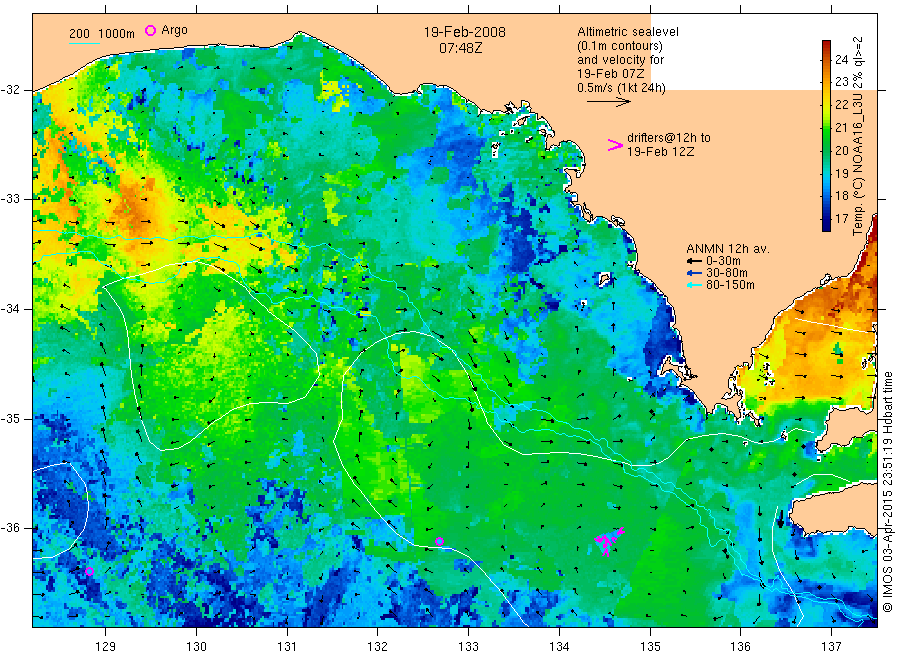Screen dimensions: 900x660
Task: Click the 'drifters@12h to' text
Action: [x=669, y=138]
